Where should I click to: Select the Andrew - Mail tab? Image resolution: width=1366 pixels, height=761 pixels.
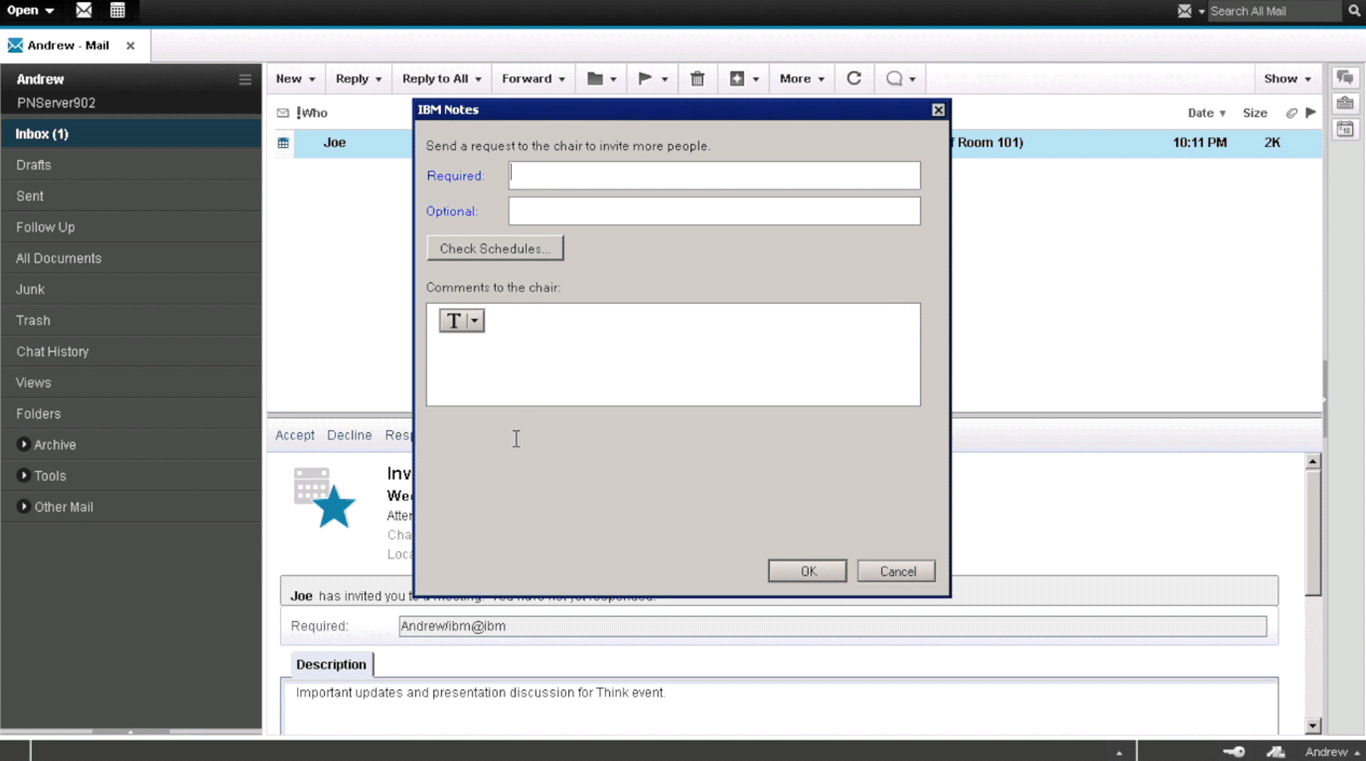[68, 46]
